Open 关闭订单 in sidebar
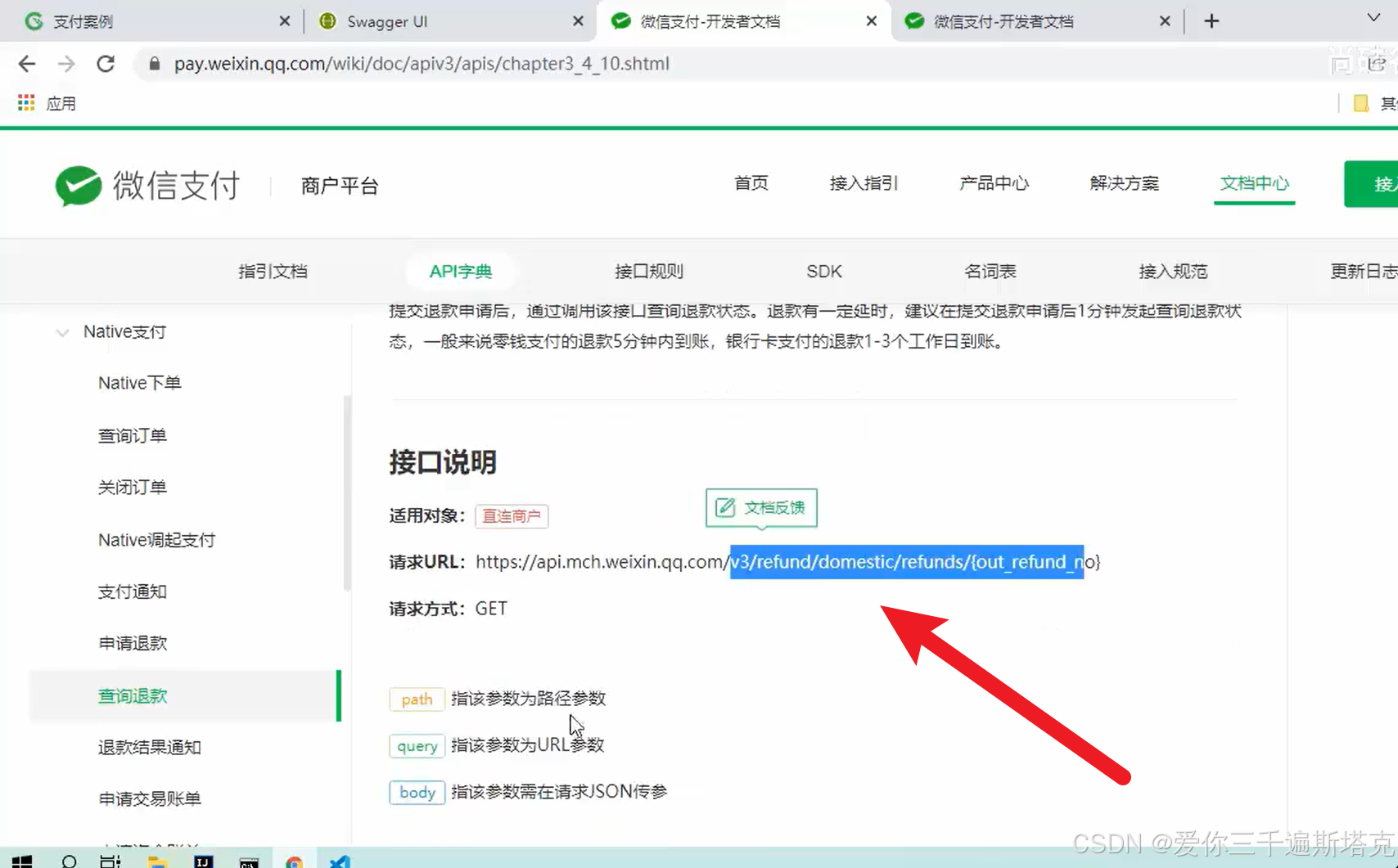 133,487
